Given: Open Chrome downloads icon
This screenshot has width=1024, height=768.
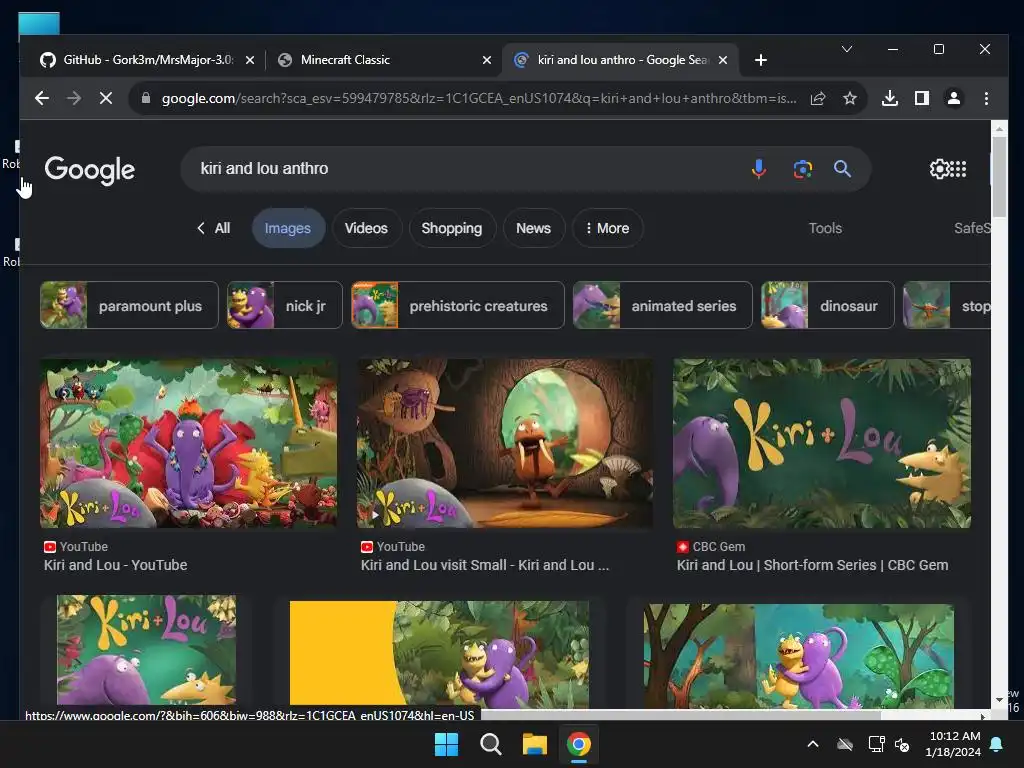Looking at the screenshot, I should pos(889,98).
